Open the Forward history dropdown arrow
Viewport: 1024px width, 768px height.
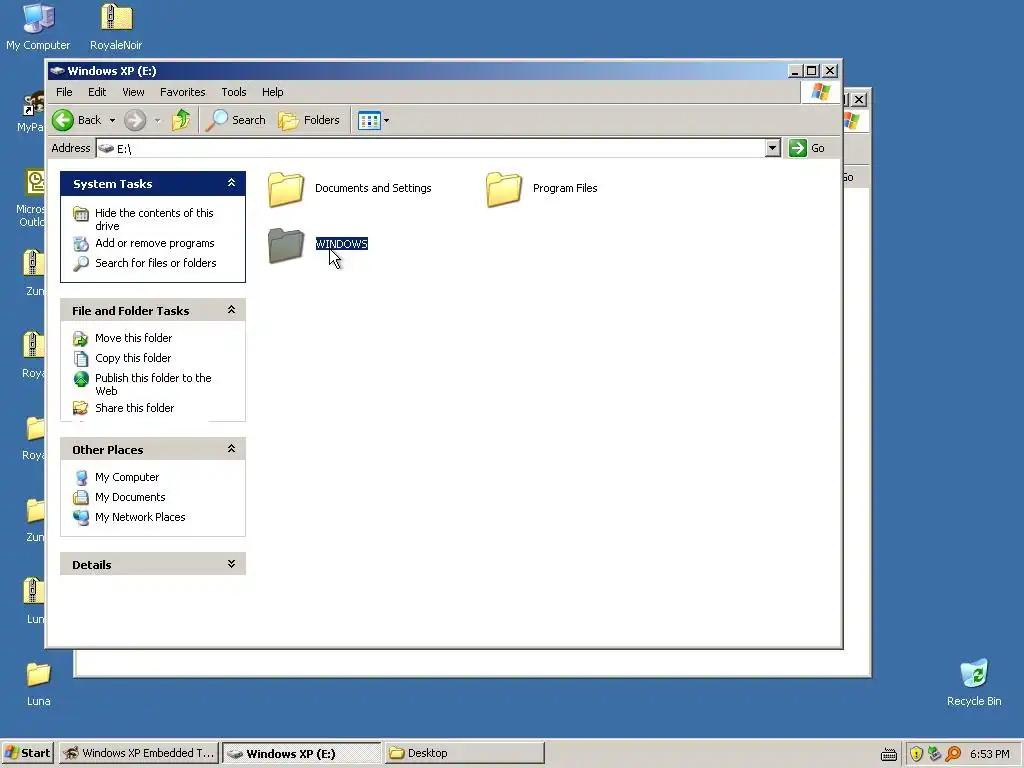(157, 120)
